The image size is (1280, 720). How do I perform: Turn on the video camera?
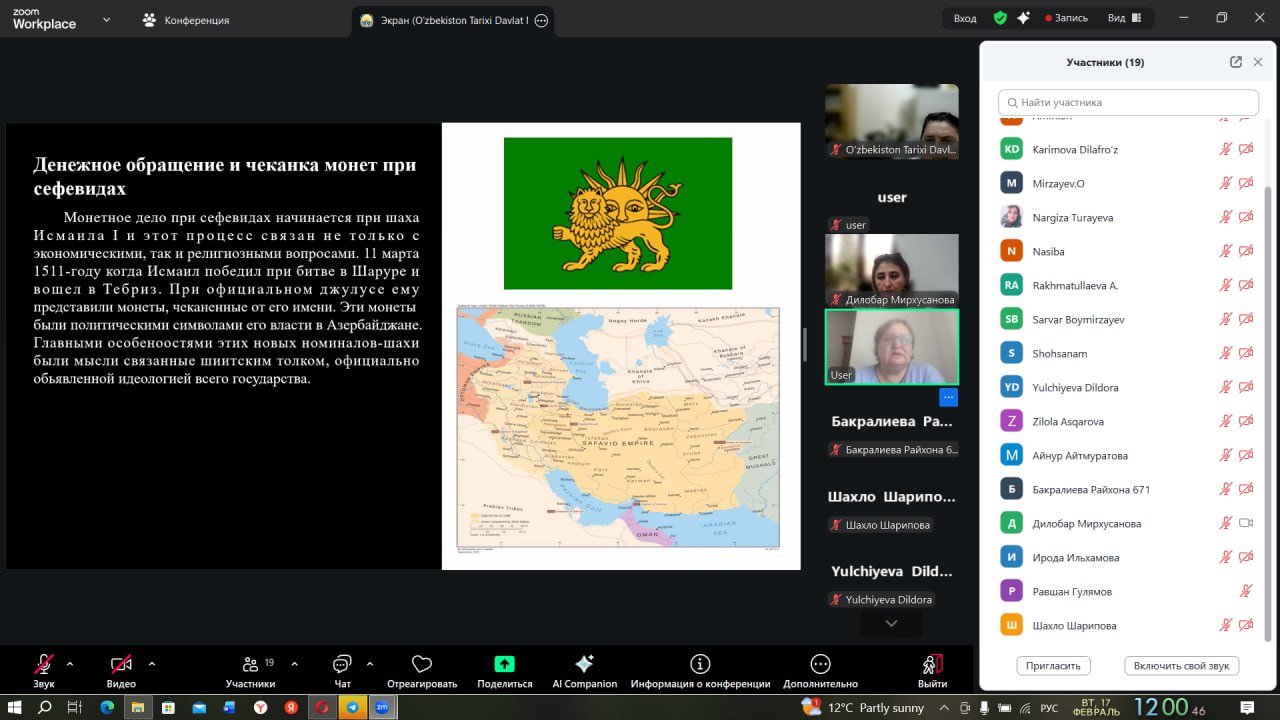coord(121,665)
